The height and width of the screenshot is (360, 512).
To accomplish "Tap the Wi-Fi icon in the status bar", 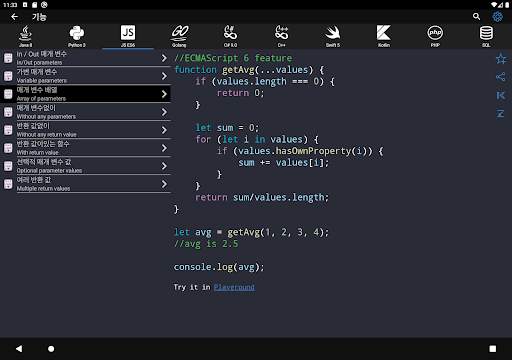I will [494, 5].
